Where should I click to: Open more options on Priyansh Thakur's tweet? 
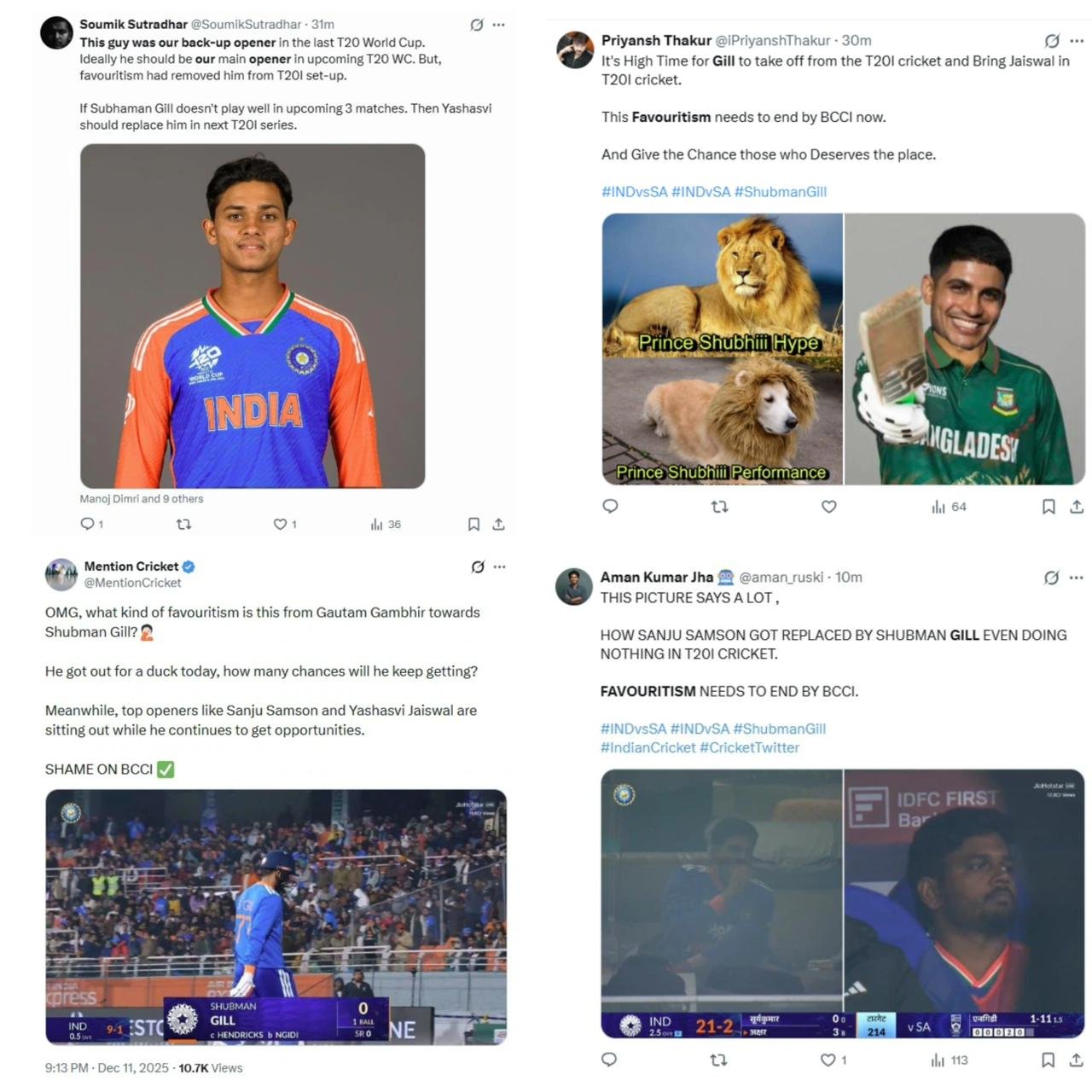1077,40
